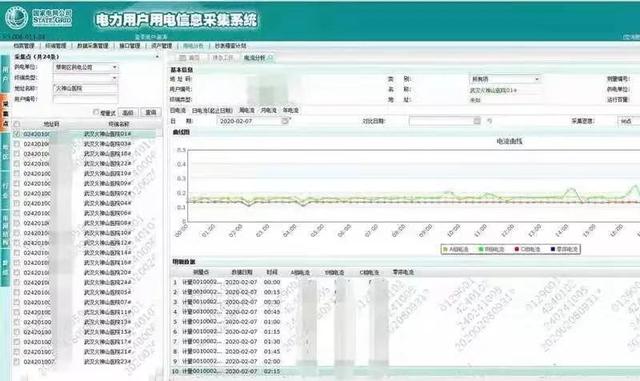The height and width of the screenshot is (381, 640).
Task: Select the 周电流 sub-tab
Action: (247, 110)
